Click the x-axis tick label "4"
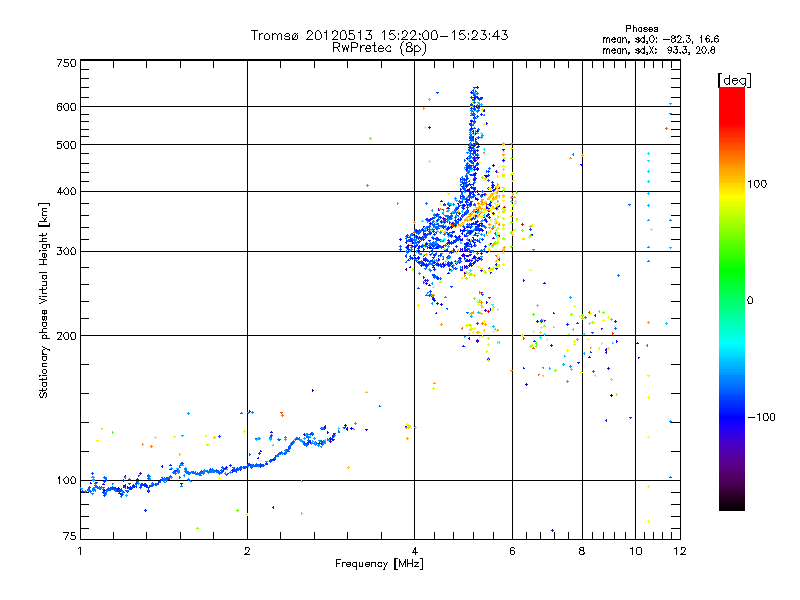The image size is (800, 600). point(414,551)
